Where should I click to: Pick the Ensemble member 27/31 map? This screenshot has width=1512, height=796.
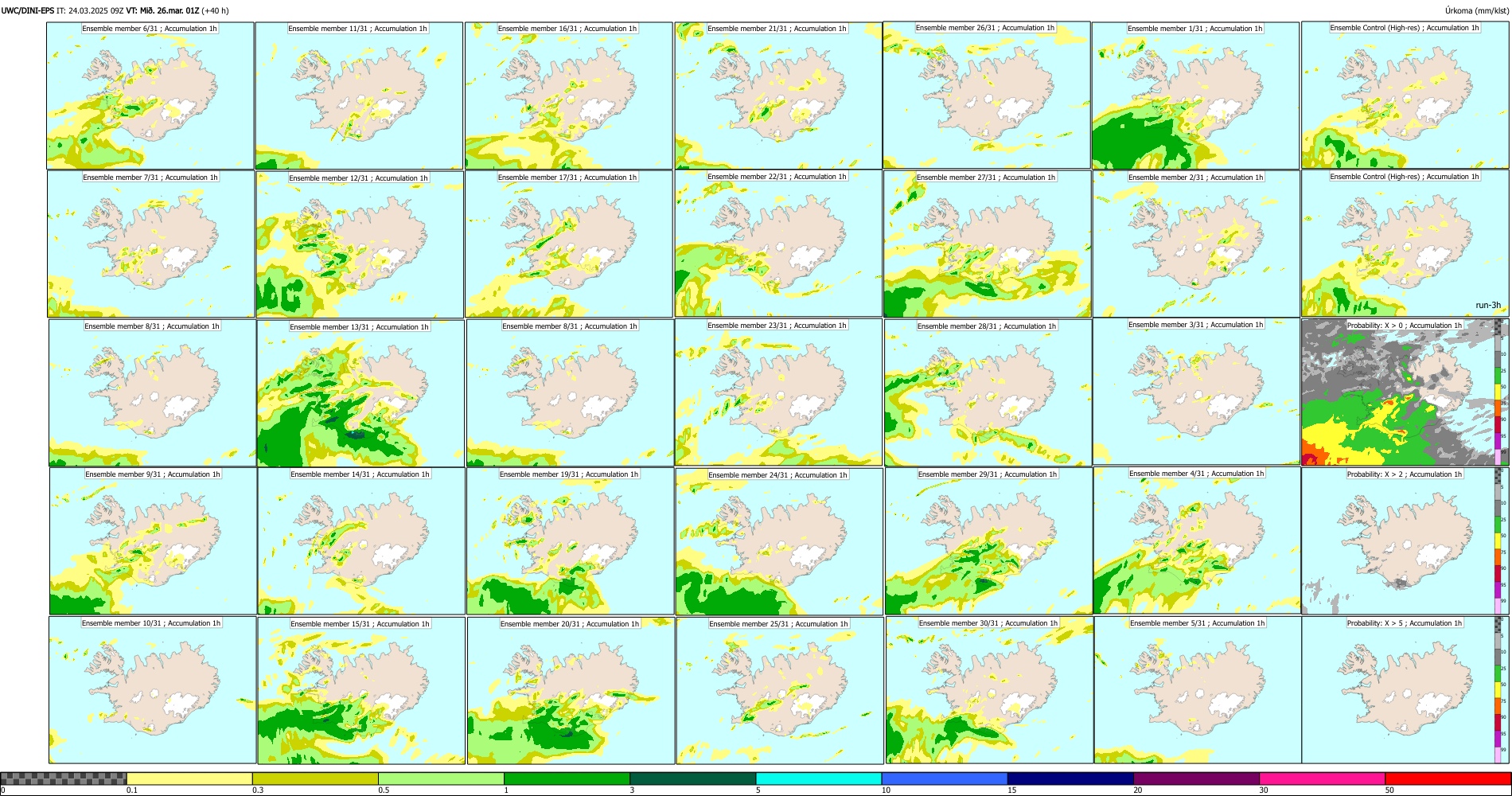tap(987, 244)
